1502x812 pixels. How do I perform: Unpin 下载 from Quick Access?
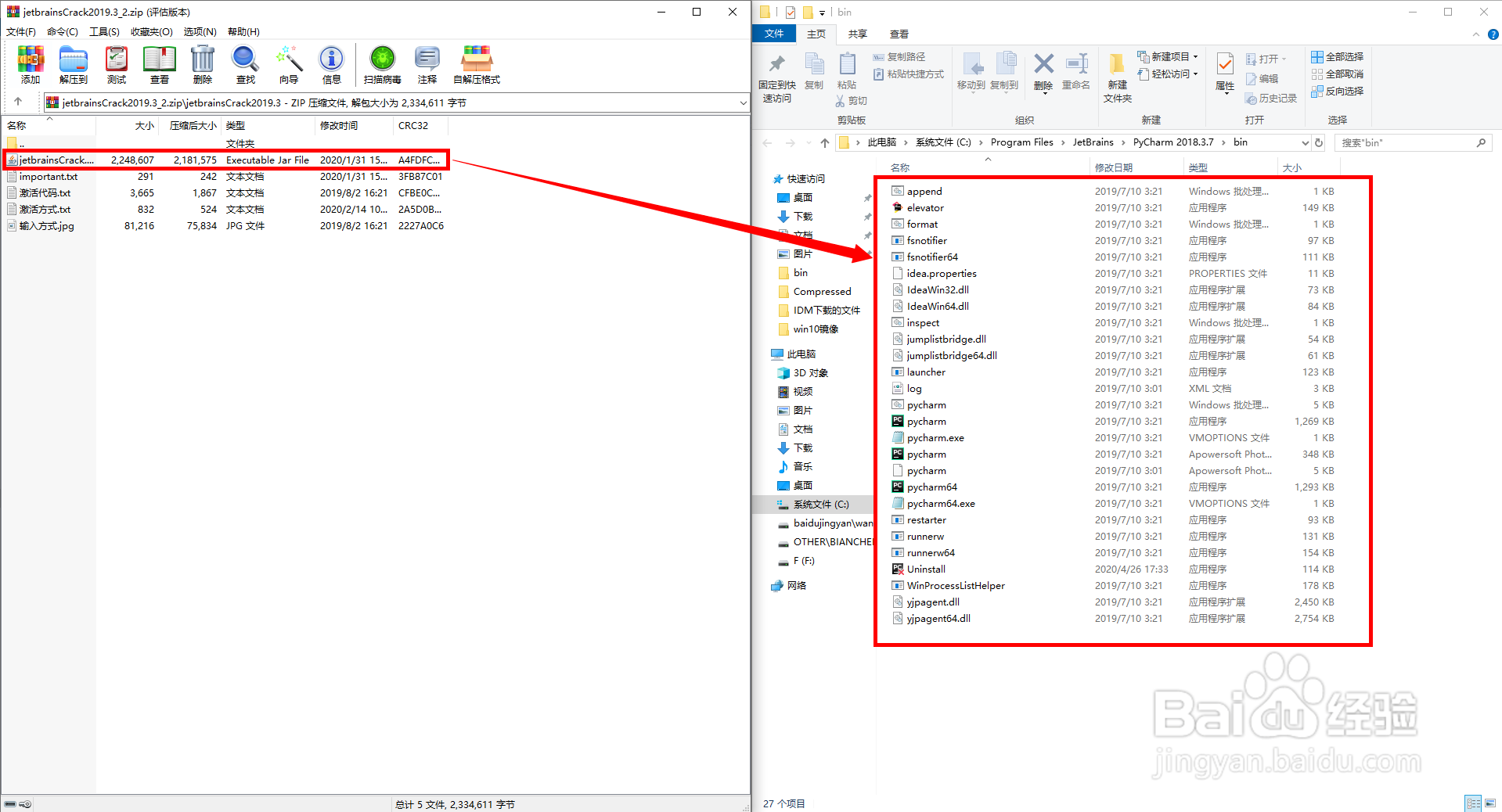[x=867, y=216]
